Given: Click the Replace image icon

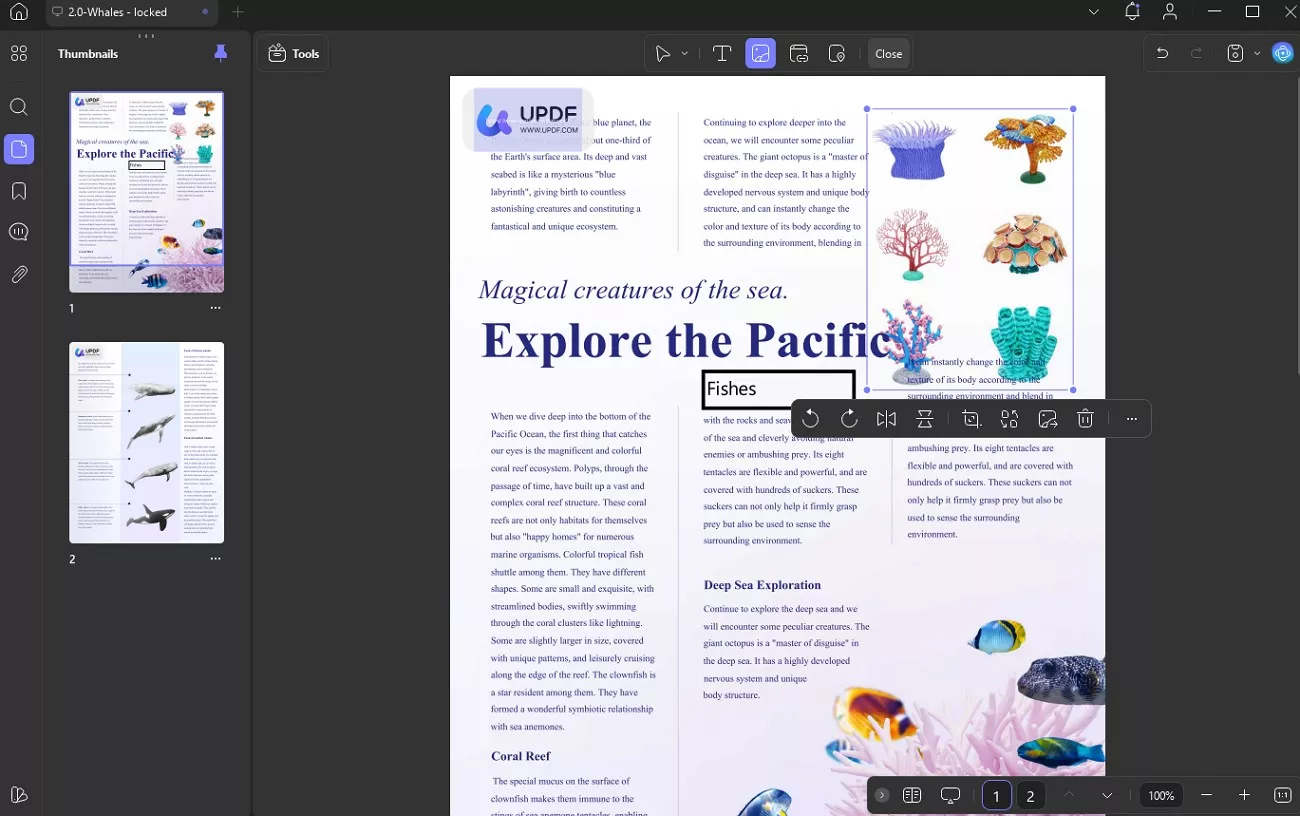Looking at the screenshot, I should [x=1047, y=419].
